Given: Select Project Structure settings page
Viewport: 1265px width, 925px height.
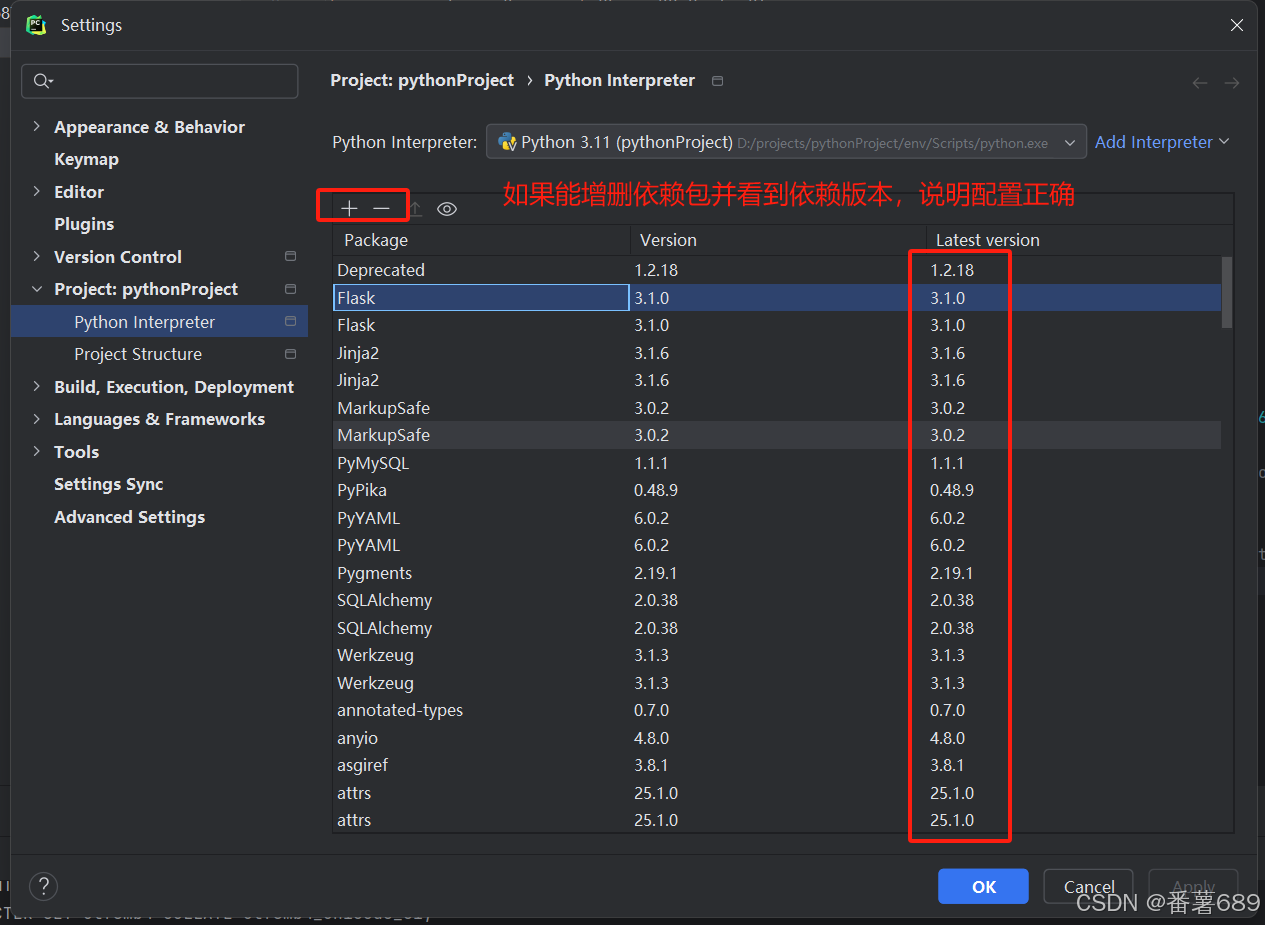Looking at the screenshot, I should [x=138, y=354].
